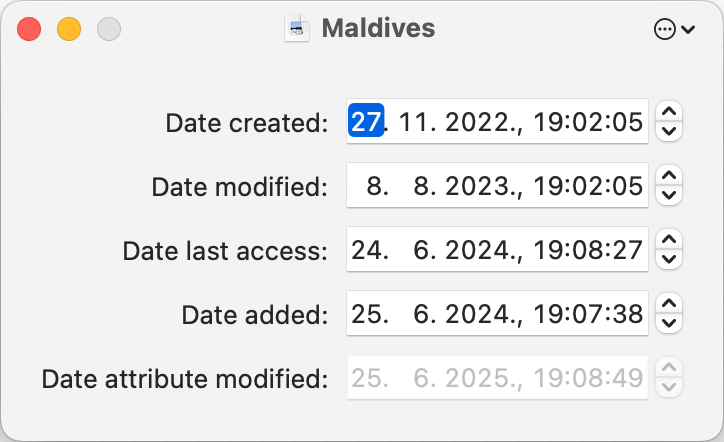Open the ellipsis more-options menu
Image resolution: width=724 pixels, height=442 pixels.
tap(674, 30)
